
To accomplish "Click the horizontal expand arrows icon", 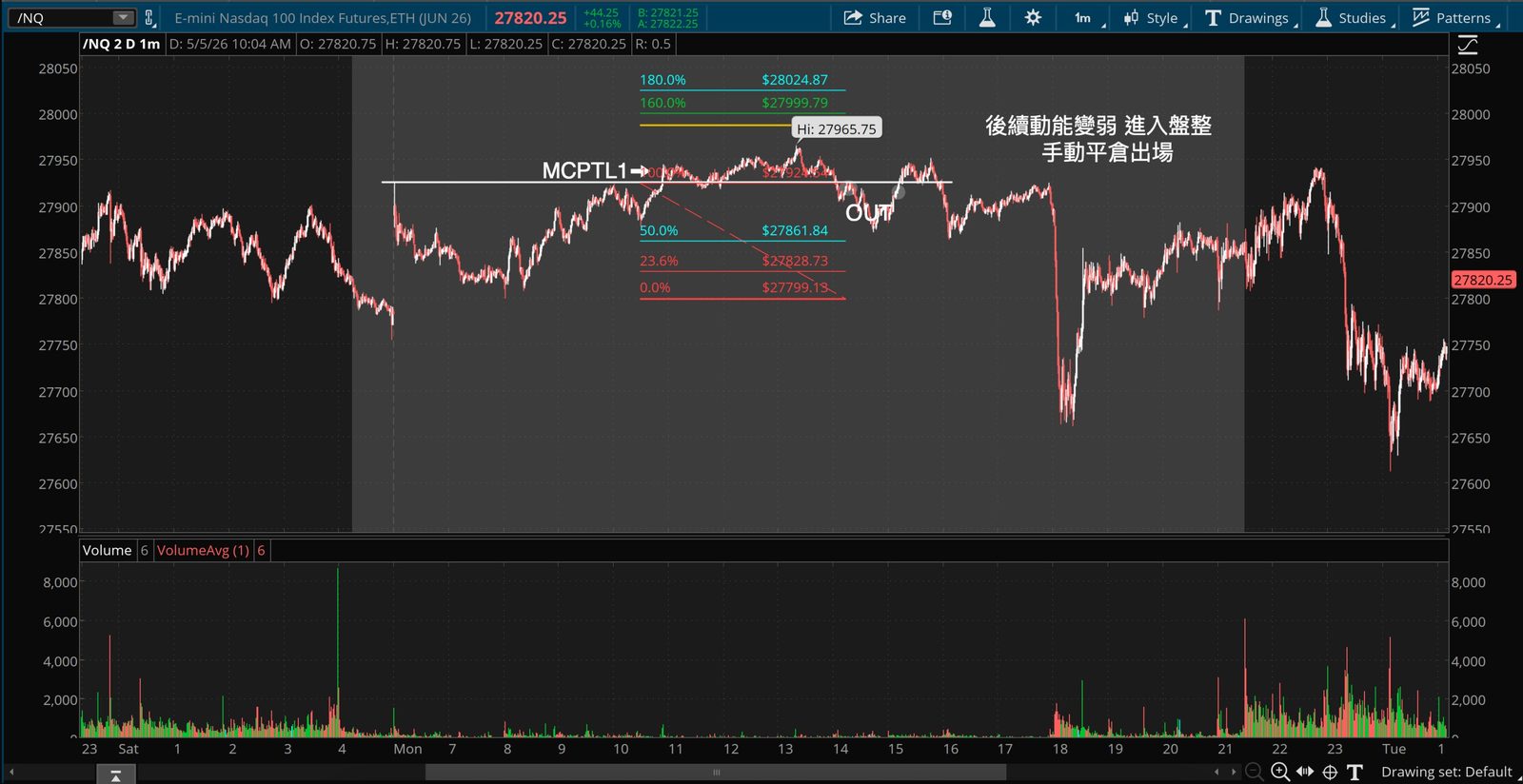I will 1305,772.
